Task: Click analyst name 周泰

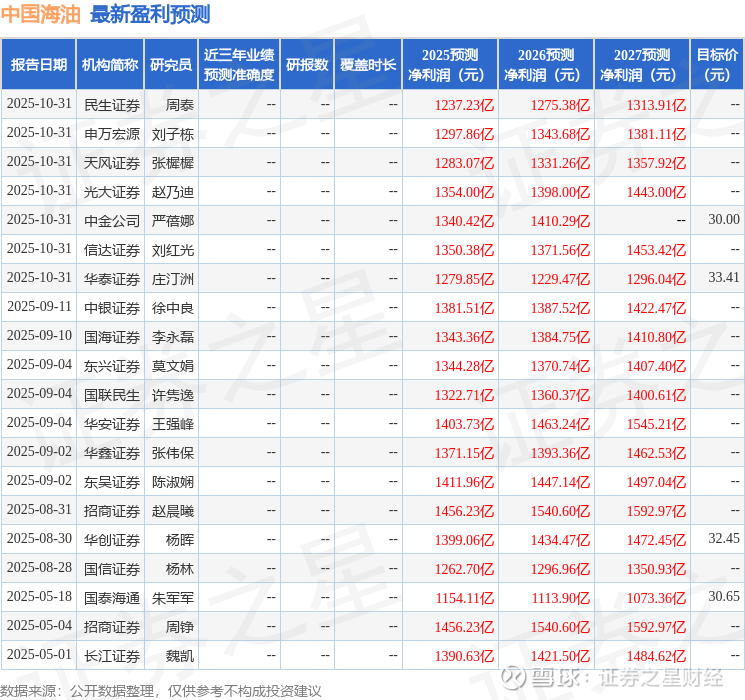Action: click(x=180, y=105)
